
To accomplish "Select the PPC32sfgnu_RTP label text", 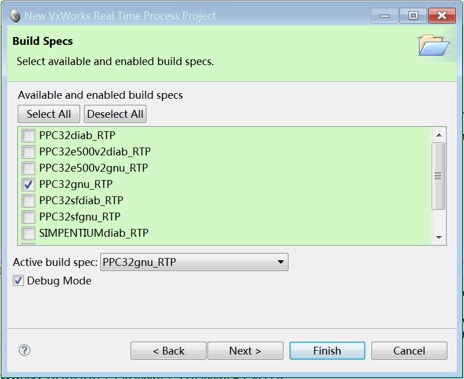I will [80, 217].
